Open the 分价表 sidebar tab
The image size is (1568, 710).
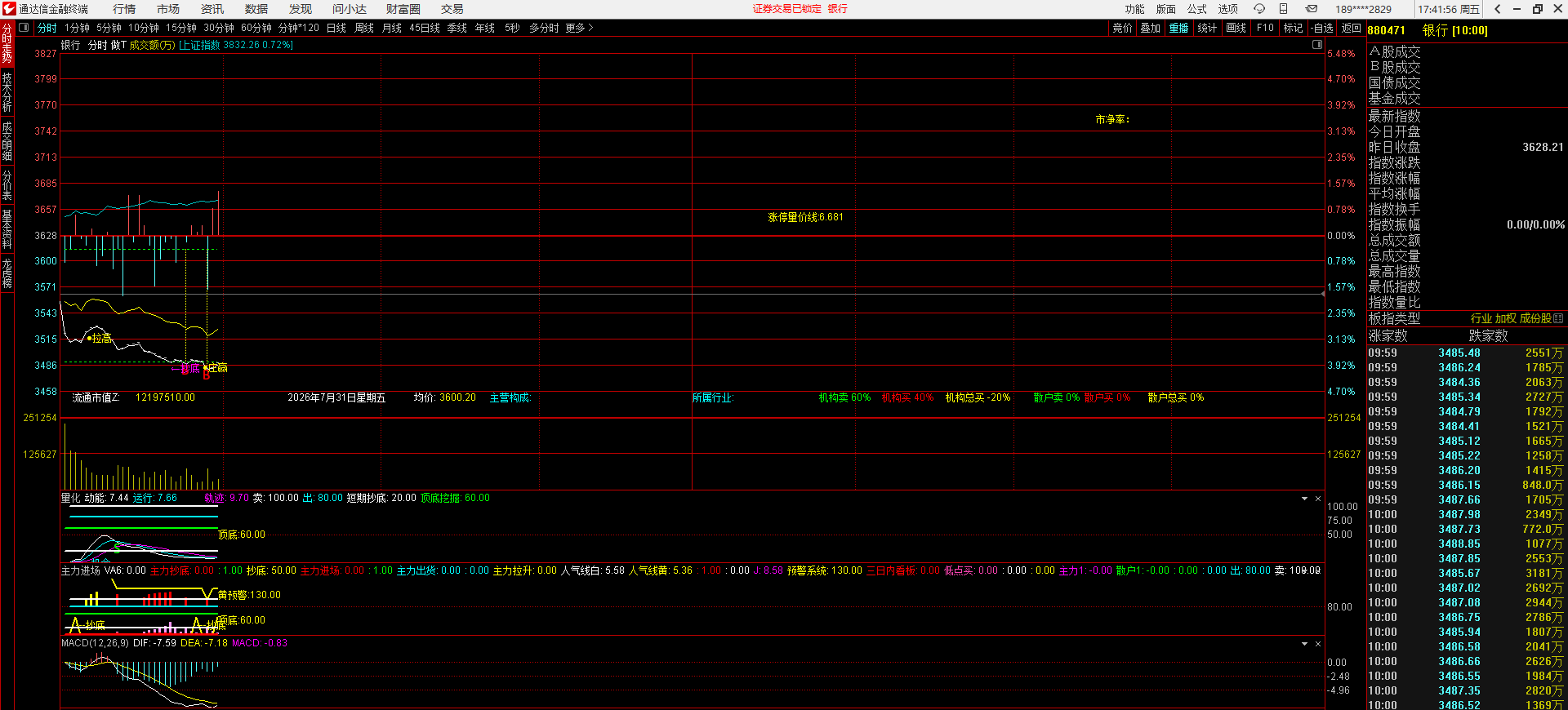coord(7,184)
